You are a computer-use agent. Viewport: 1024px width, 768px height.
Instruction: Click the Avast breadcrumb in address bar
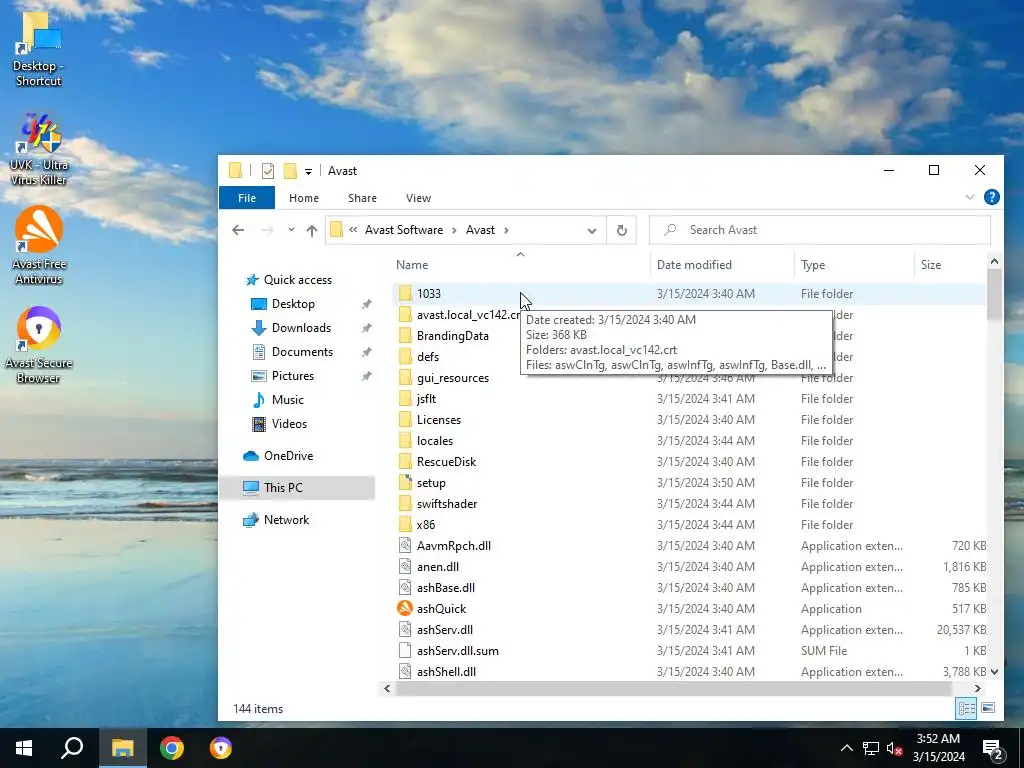(x=480, y=230)
